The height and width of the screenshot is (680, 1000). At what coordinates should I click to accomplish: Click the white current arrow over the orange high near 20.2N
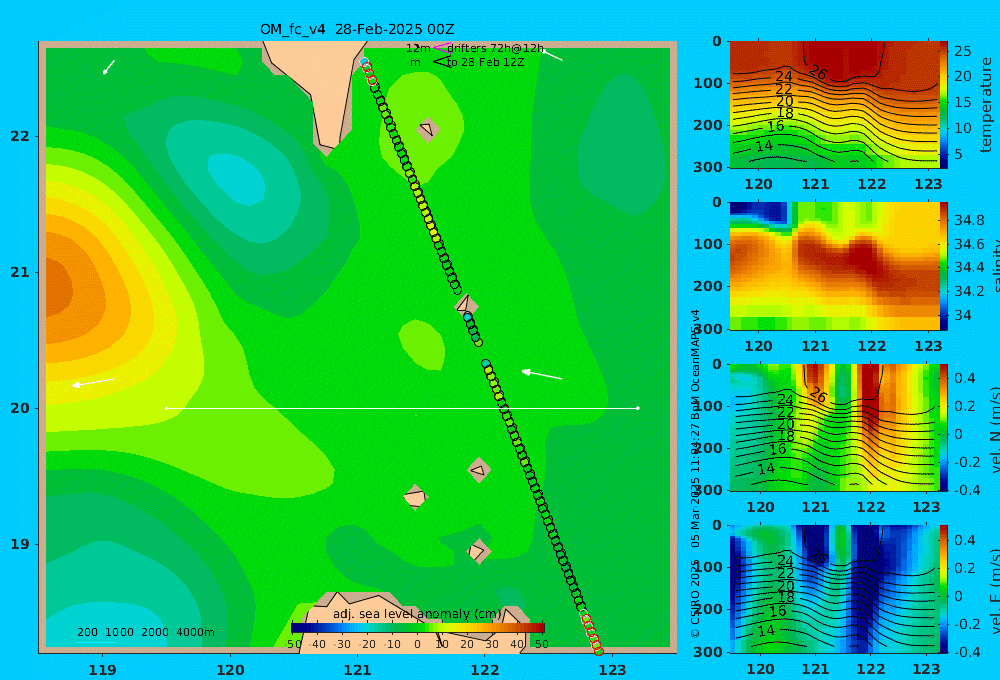93,383
